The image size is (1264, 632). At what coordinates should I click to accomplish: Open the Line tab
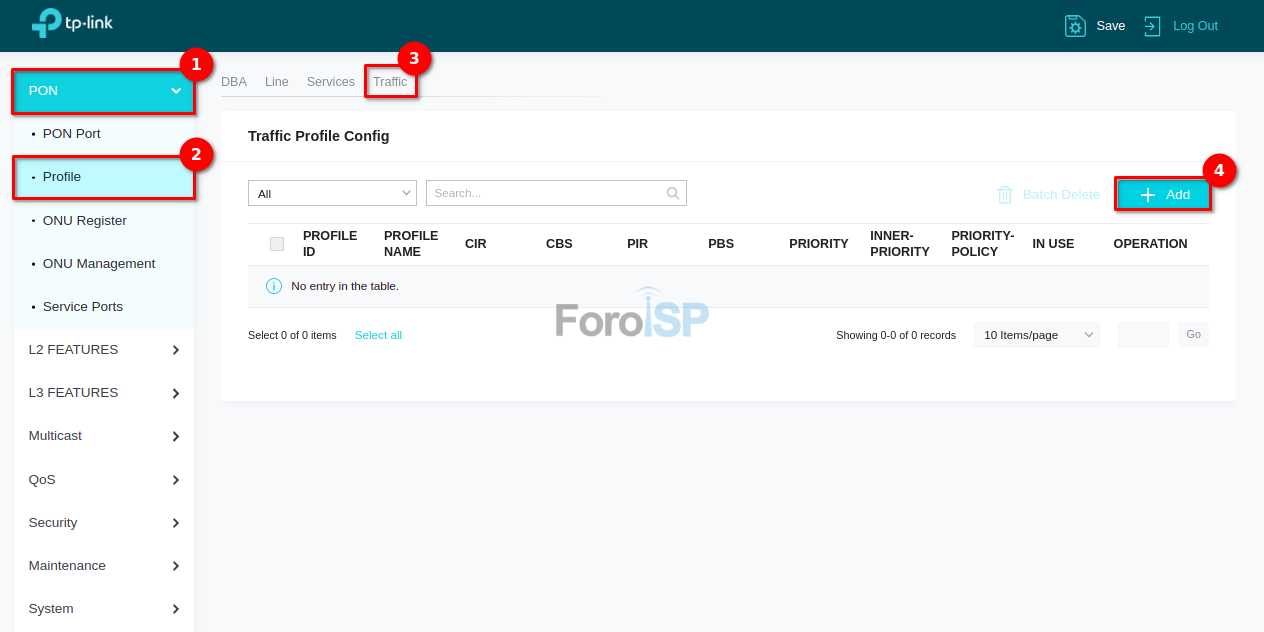click(277, 82)
